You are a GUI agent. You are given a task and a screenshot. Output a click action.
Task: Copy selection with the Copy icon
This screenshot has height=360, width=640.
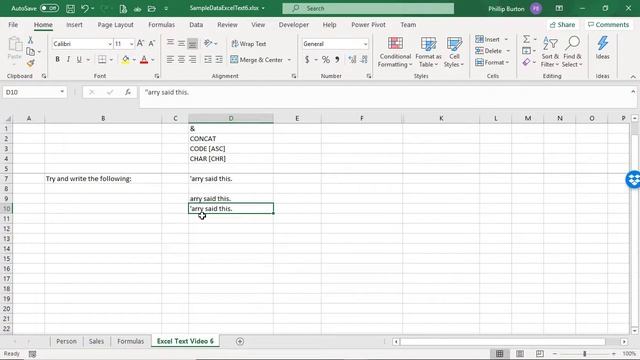tap(30, 51)
